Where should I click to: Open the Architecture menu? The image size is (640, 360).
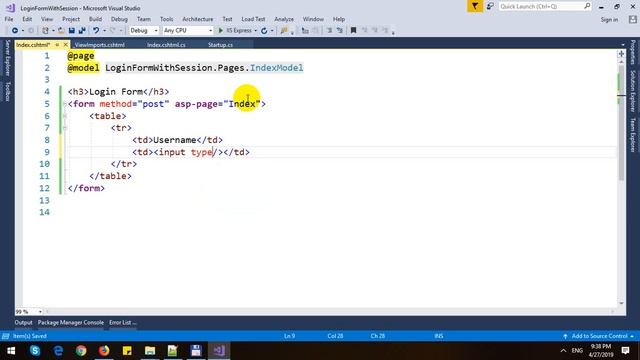pos(198,19)
